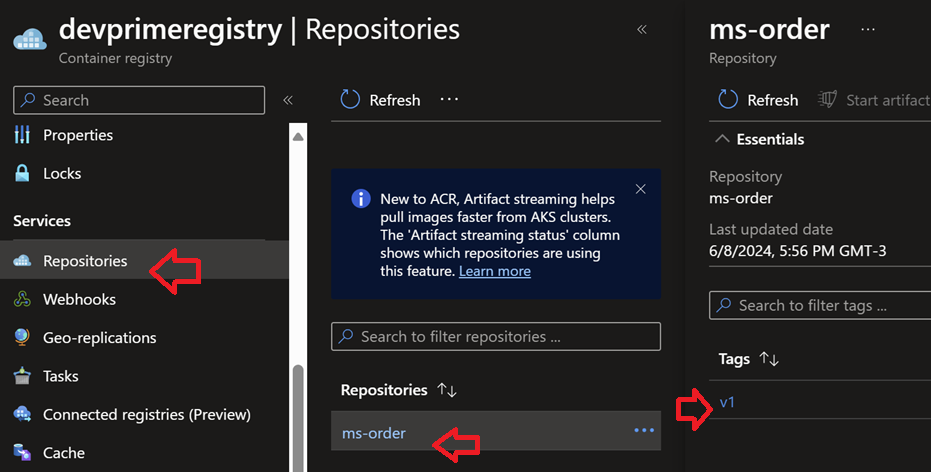This screenshot has height=472, width=931.
Task: Click the sidebar scrollbar up arrow
Action: click(298, 137)
